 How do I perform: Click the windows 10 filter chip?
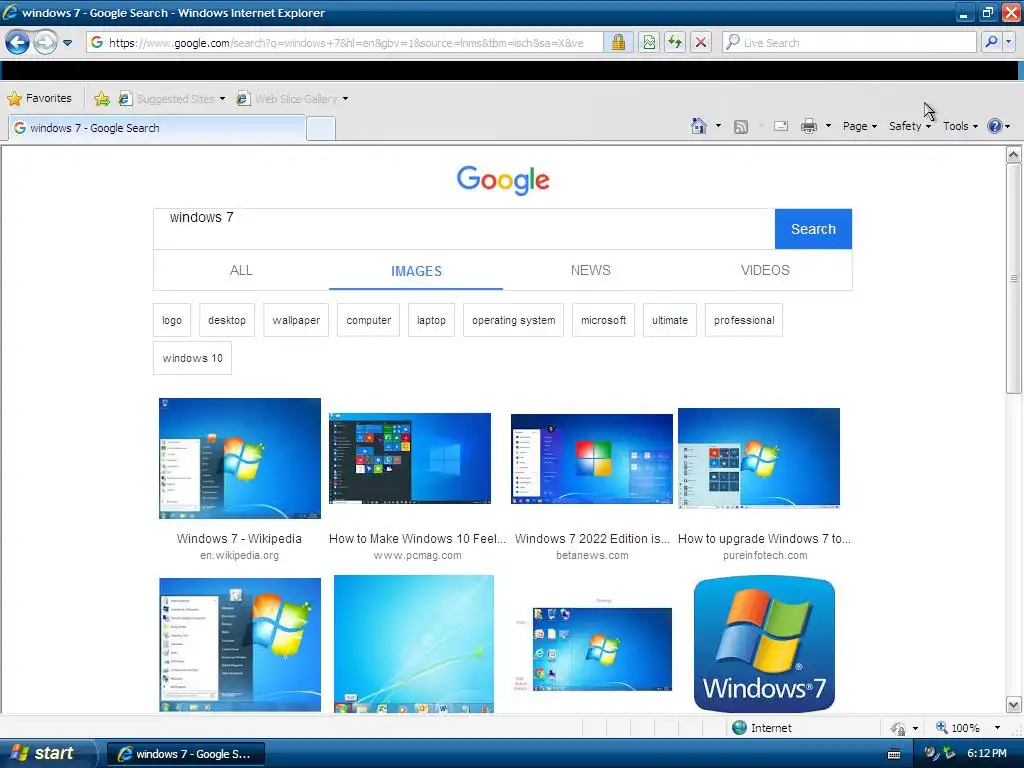pyautogui.click(x=193, y=358)
